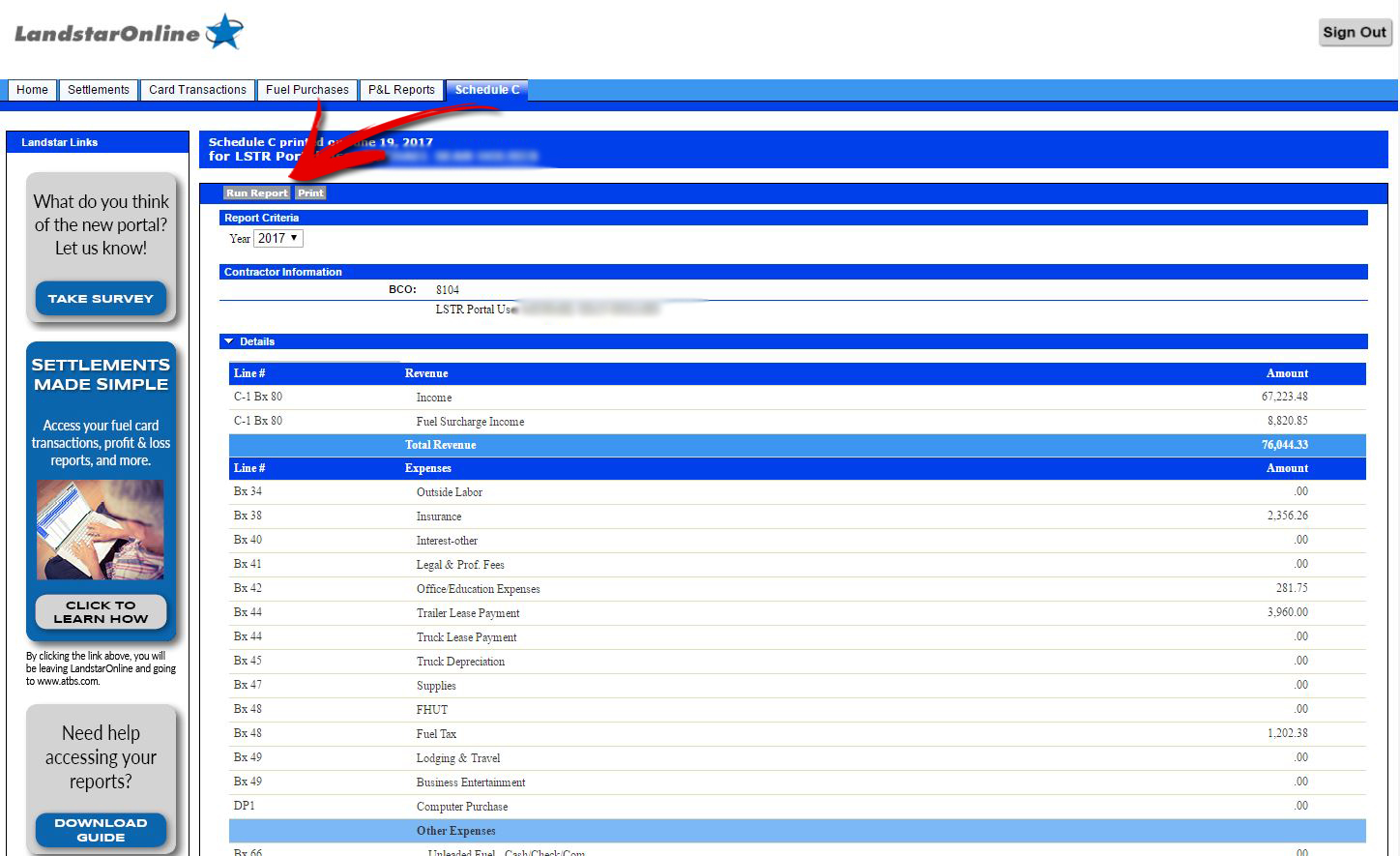Click the total amount 76,044.33
The height and width of the screenshot is (856, 1400).
pos(1284,445)
